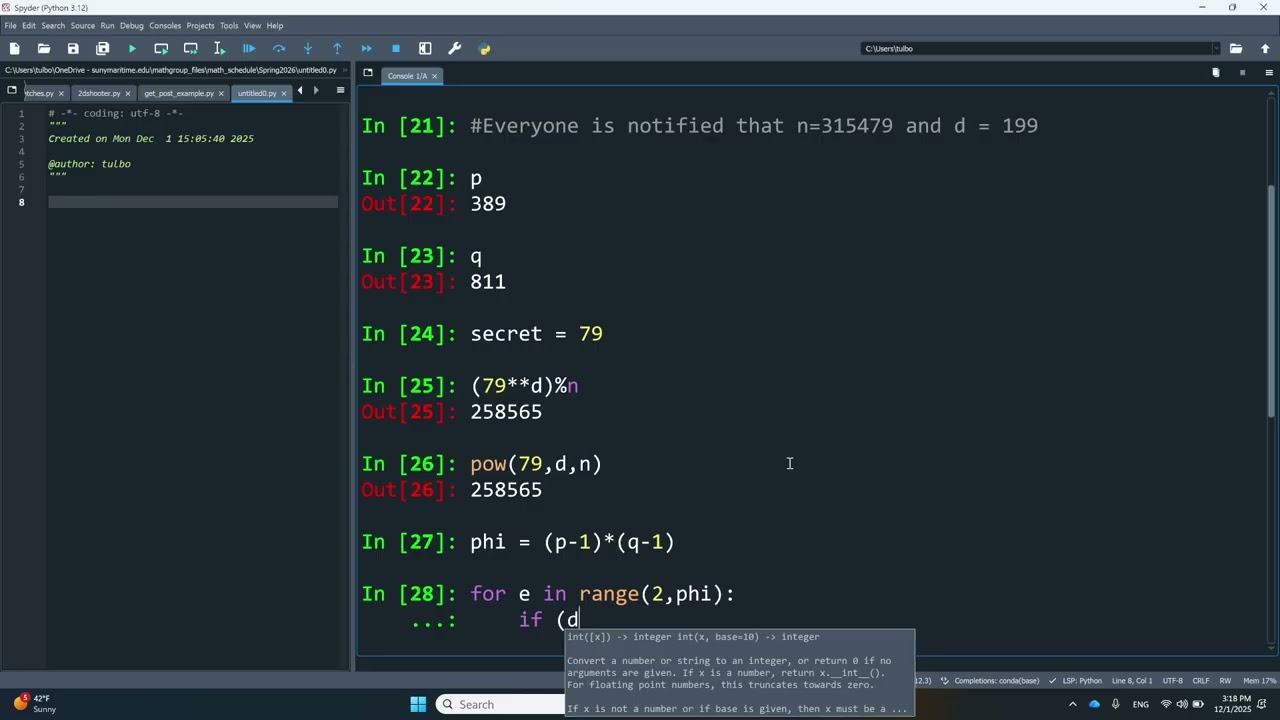Open file using the folder toolbar icon
The height and width of the screenshot is (720, 1280).
(x=44, y=48)
